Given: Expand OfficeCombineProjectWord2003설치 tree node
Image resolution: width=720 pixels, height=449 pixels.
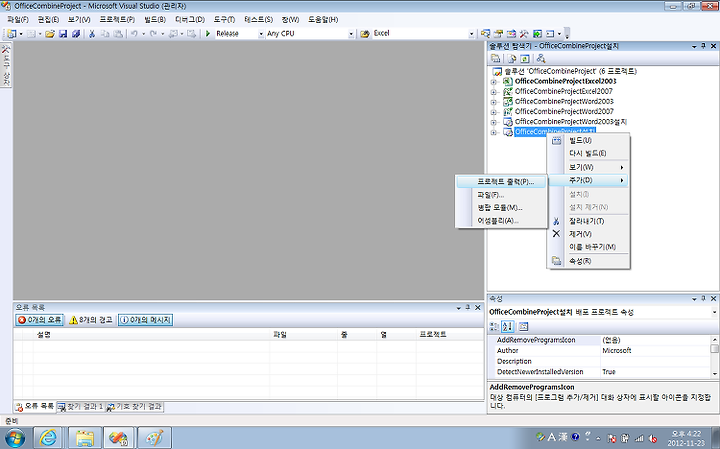Looking at the screenshot, I should 494,122.
